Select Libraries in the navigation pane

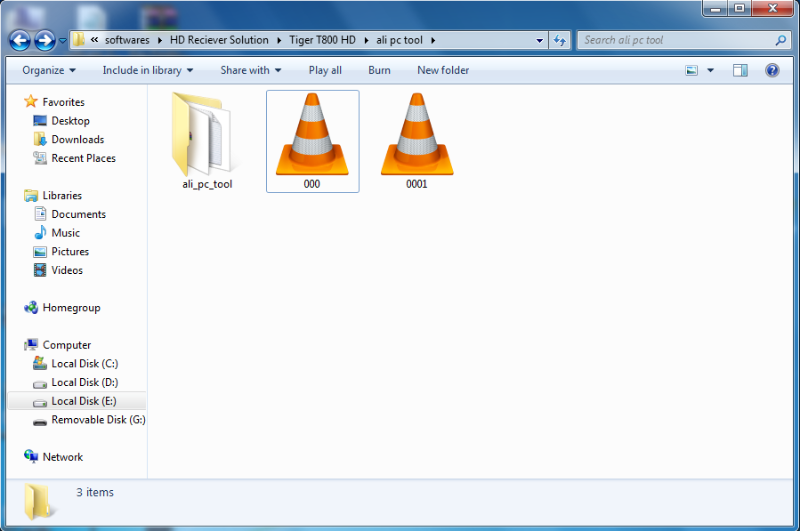[62, 195]
